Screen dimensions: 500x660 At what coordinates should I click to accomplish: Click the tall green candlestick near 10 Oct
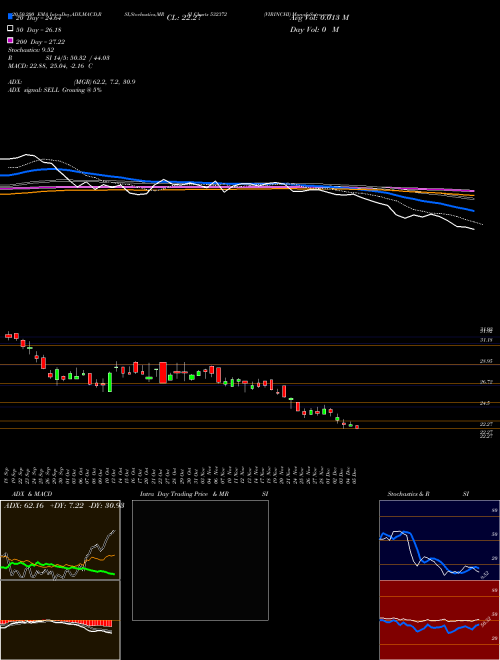click(110, 382)
